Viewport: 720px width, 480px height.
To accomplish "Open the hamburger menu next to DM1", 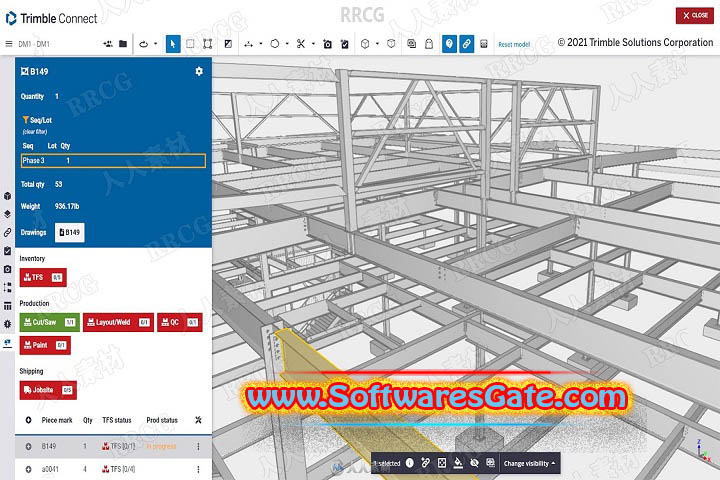I will click(x=9, y=44).
